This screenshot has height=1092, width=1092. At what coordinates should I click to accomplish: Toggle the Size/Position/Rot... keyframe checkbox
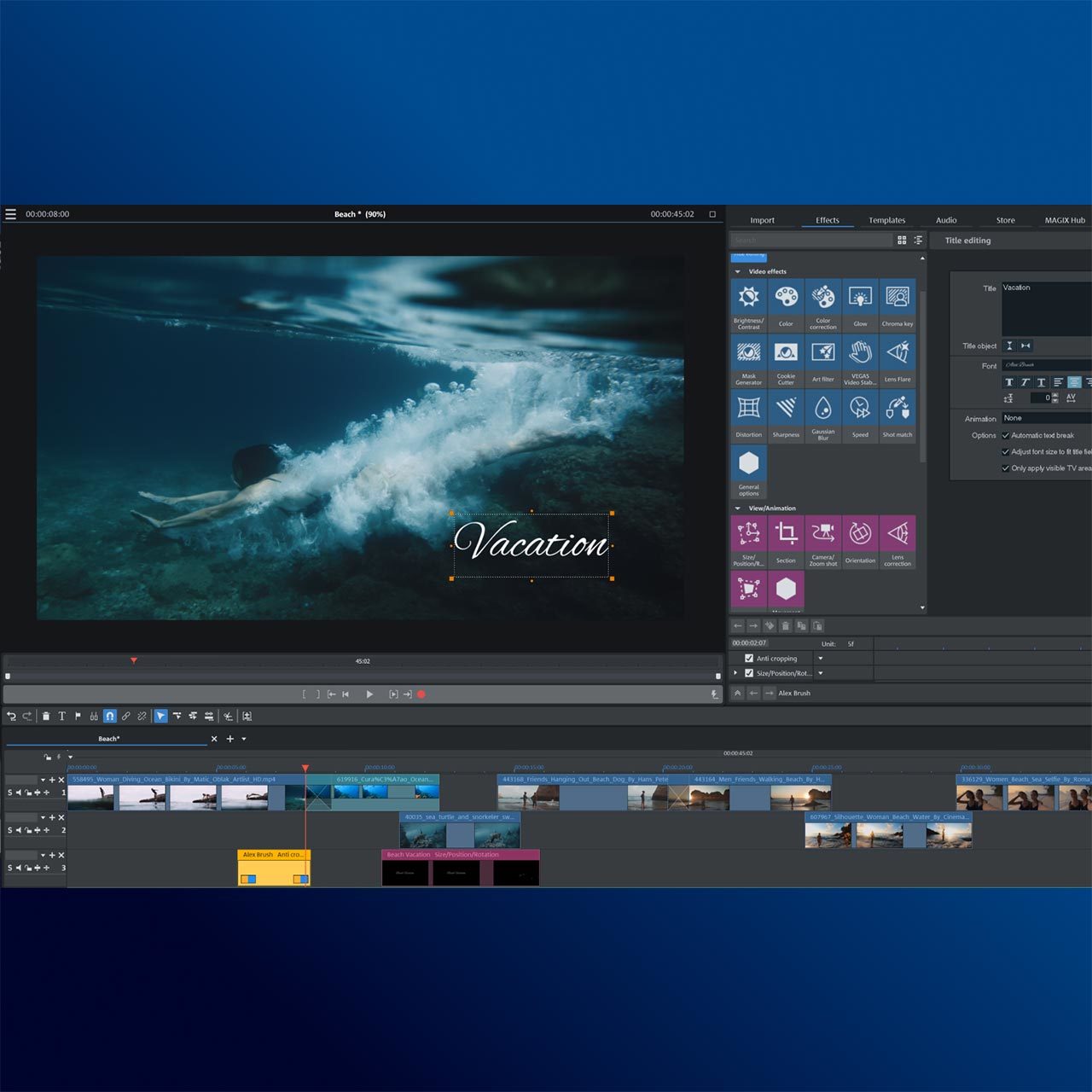749,673
